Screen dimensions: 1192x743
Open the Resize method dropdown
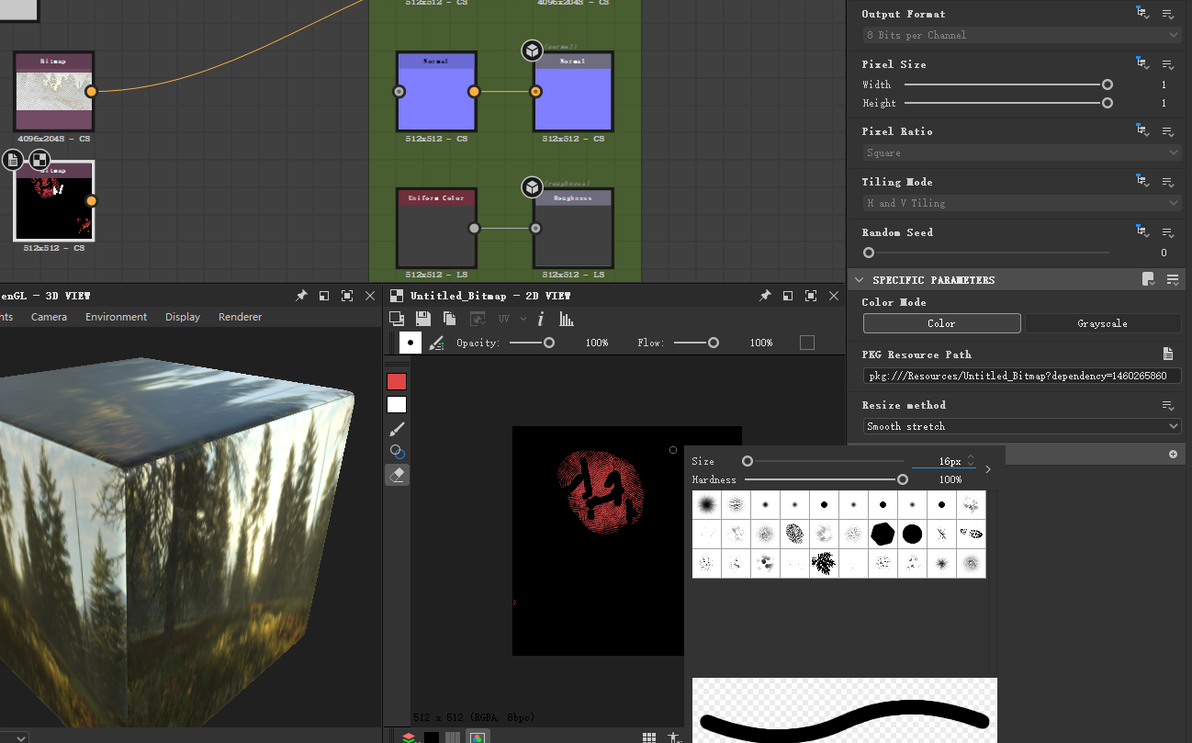(x=1021, y=426)
